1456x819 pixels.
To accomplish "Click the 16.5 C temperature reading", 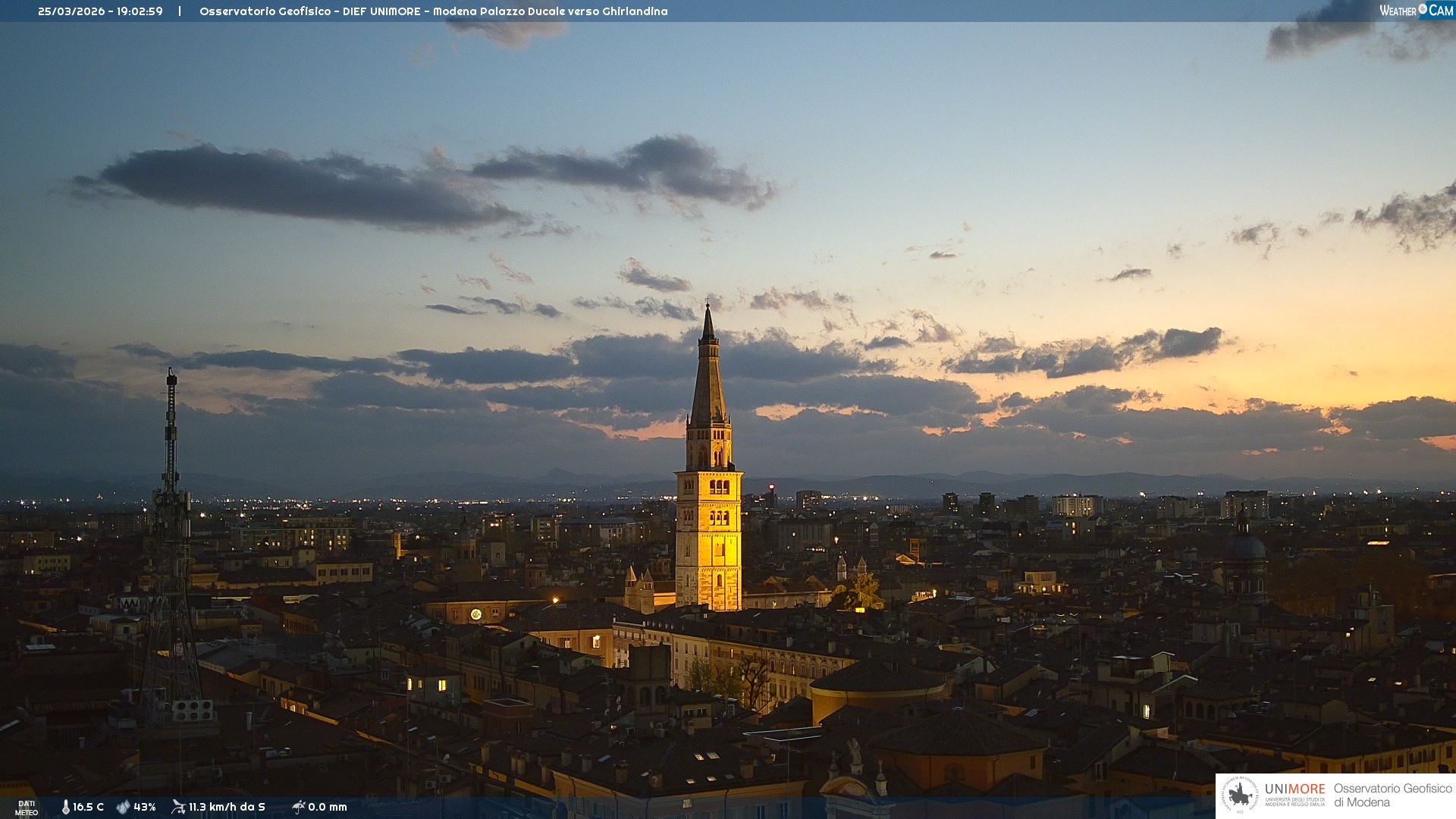I will 88,807.
